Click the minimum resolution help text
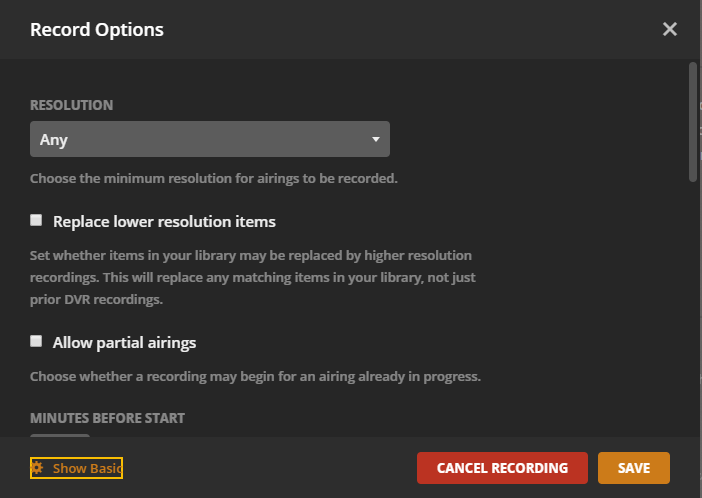Viewport: 702px width, 498px height. click(x=214, y=179)
